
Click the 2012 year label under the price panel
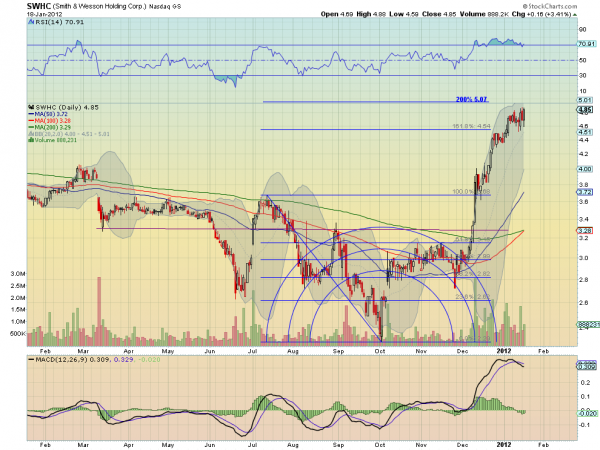[x=504, y=351]
